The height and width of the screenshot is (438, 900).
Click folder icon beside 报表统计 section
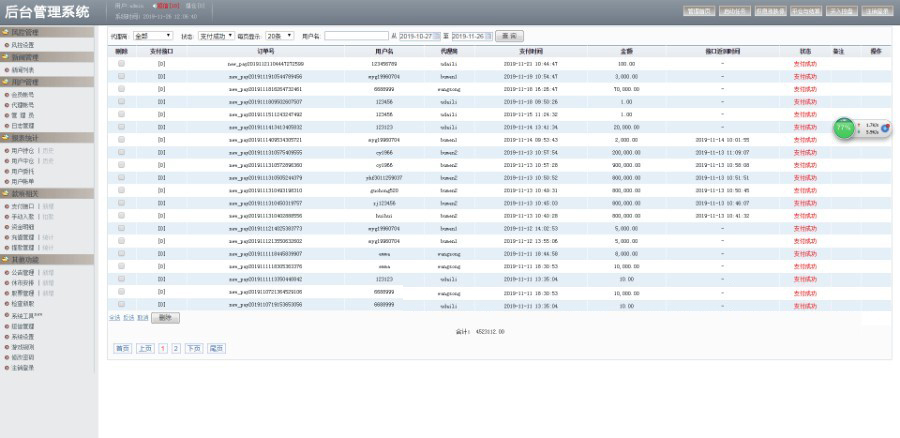pyautogui.click(x=5, y=138)
